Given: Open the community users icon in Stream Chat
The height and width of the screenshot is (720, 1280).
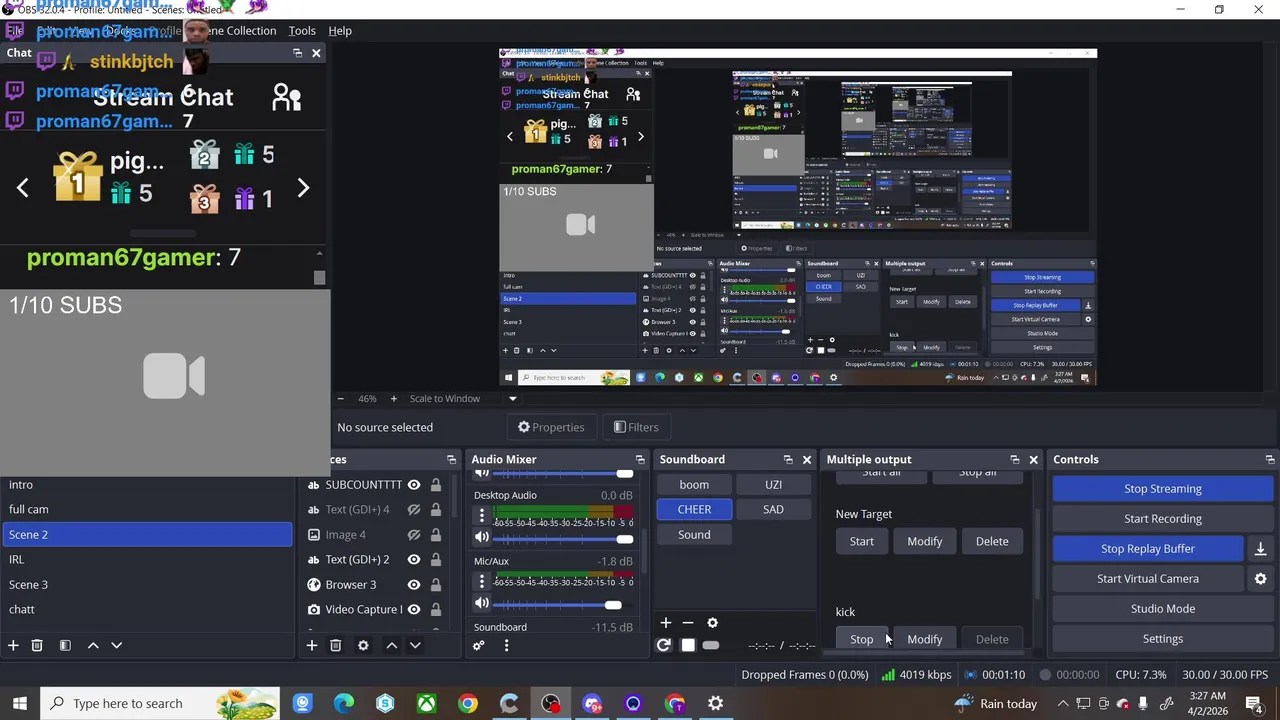Looking at the screenshot, I should pos(287,97).
